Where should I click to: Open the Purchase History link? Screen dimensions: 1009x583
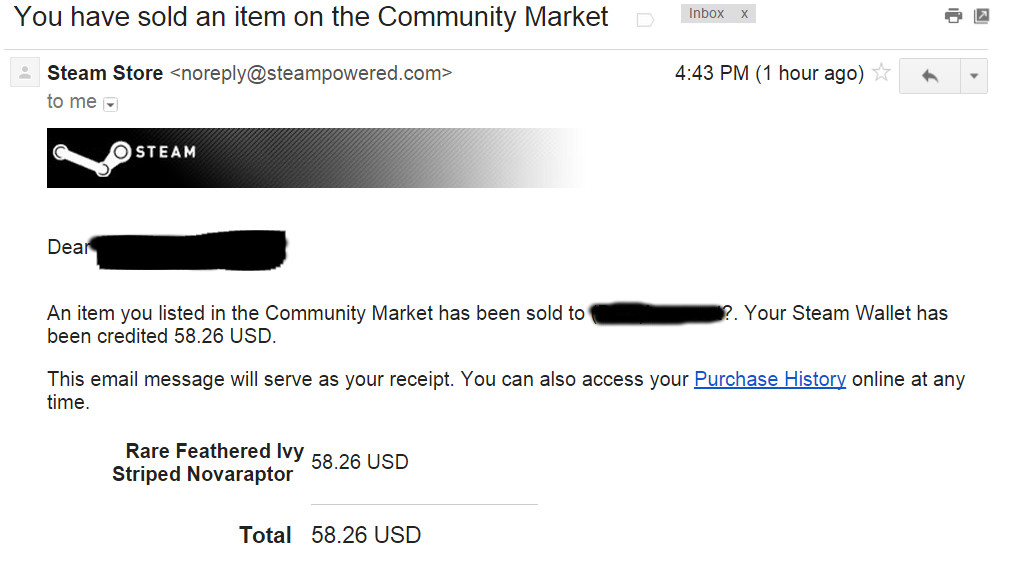770,379
